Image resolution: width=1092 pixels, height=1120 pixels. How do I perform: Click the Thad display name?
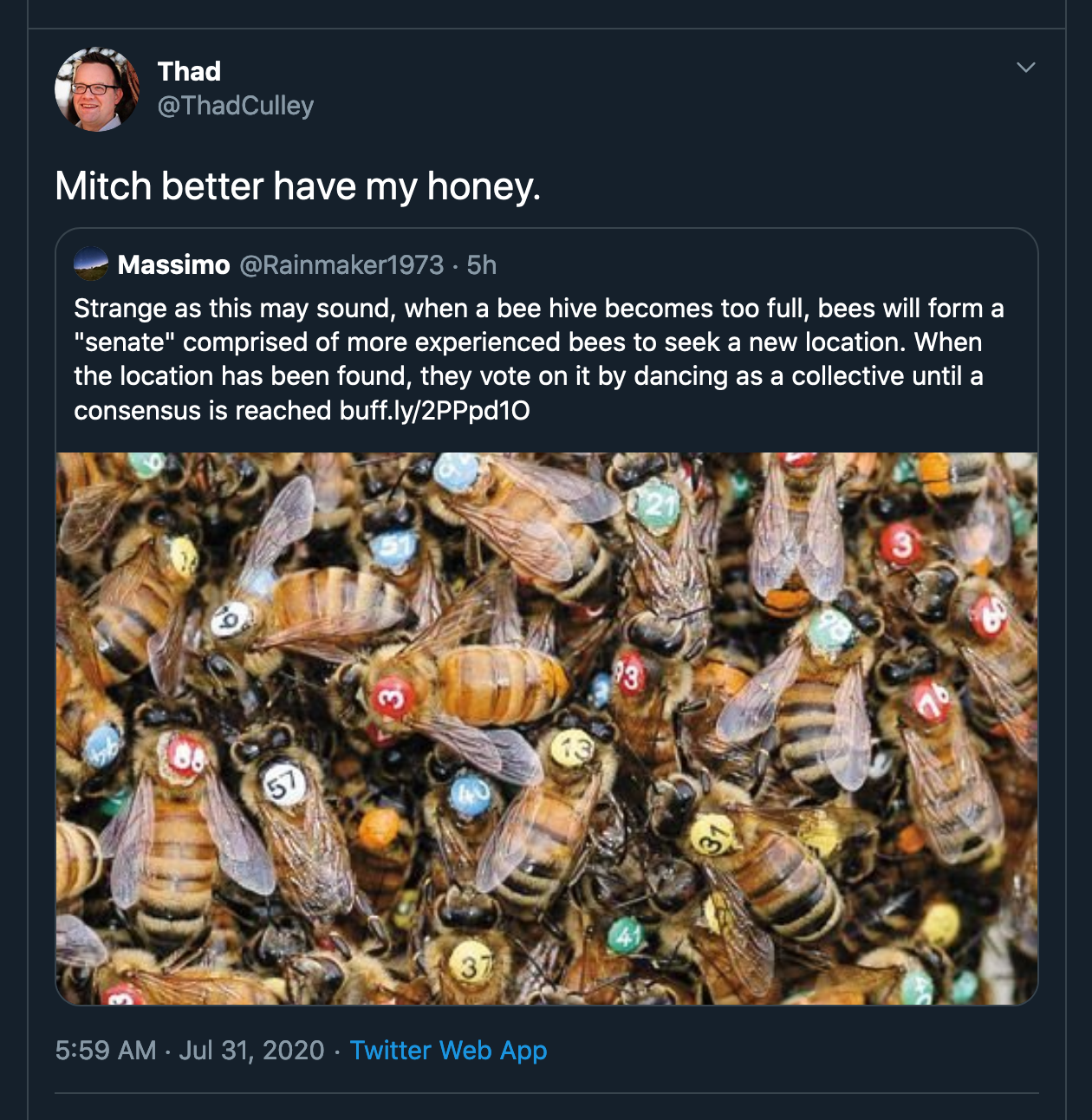coord(188,73)
